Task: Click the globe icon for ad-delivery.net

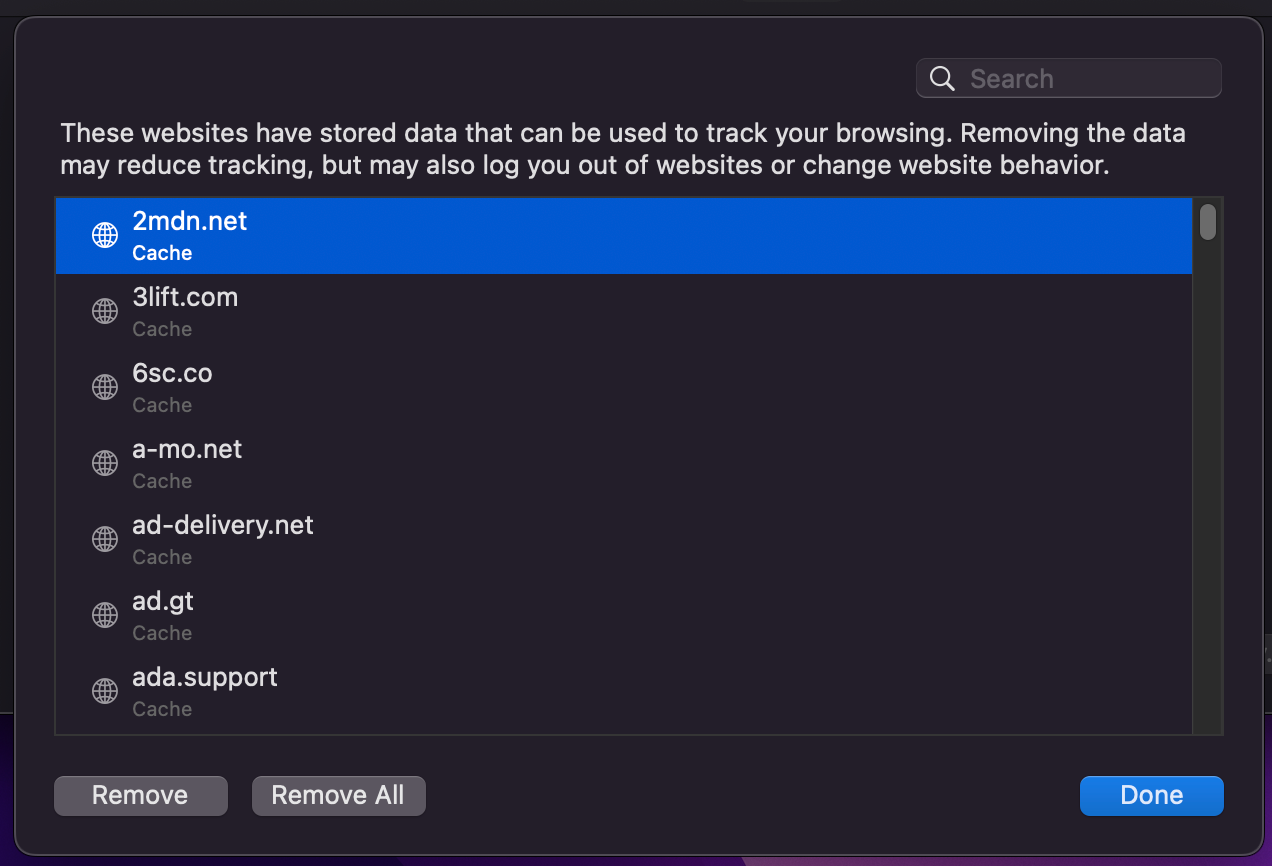Action: (x=105, y=539)
